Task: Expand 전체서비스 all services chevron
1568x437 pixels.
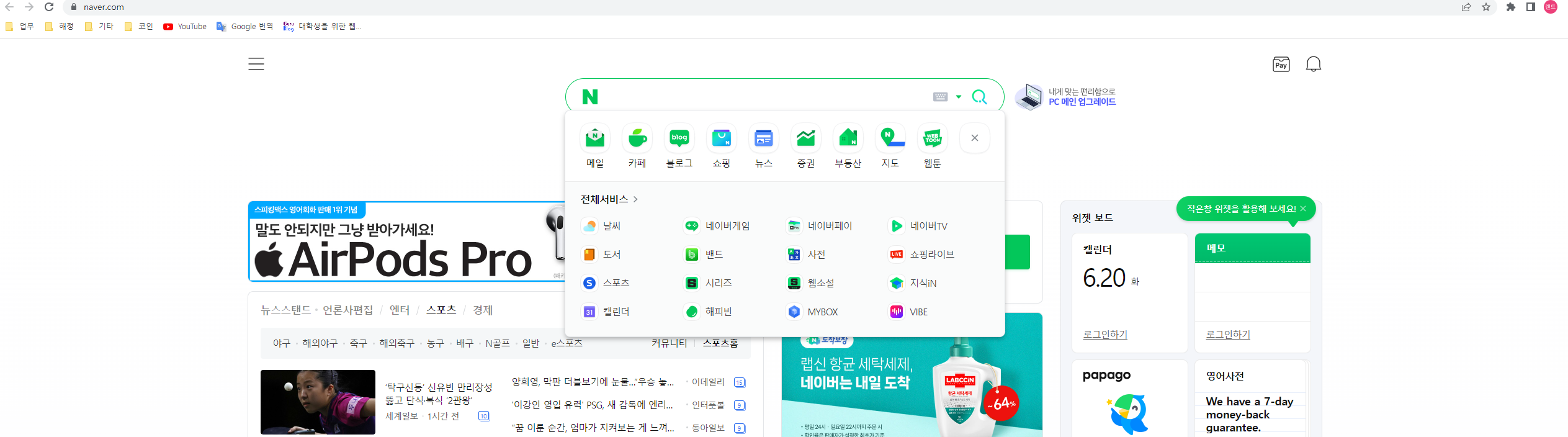Action: pos(635,199)
